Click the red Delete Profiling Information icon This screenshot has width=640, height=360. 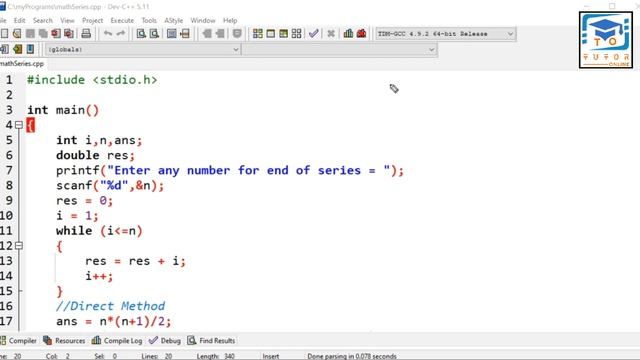tap(361, 33)
